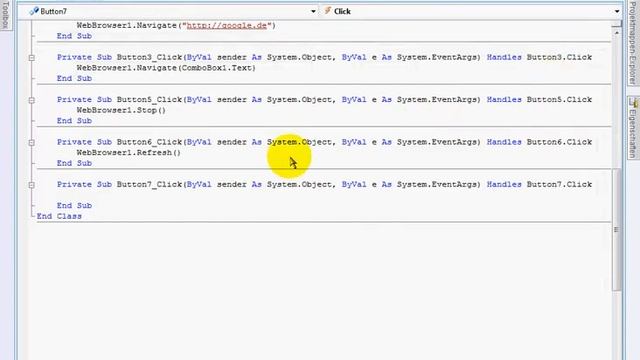Click the 'End Class' line
The width and height of the screenshot is (640, 360).
59,216
